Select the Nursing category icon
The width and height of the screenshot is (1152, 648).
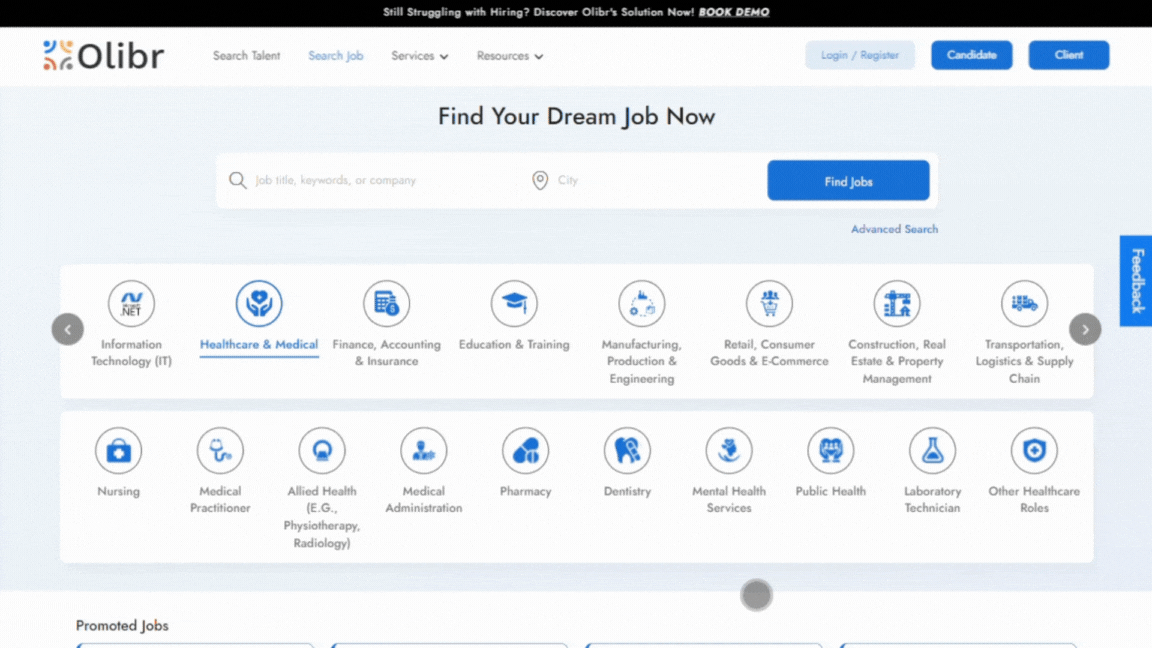point(118,451)
